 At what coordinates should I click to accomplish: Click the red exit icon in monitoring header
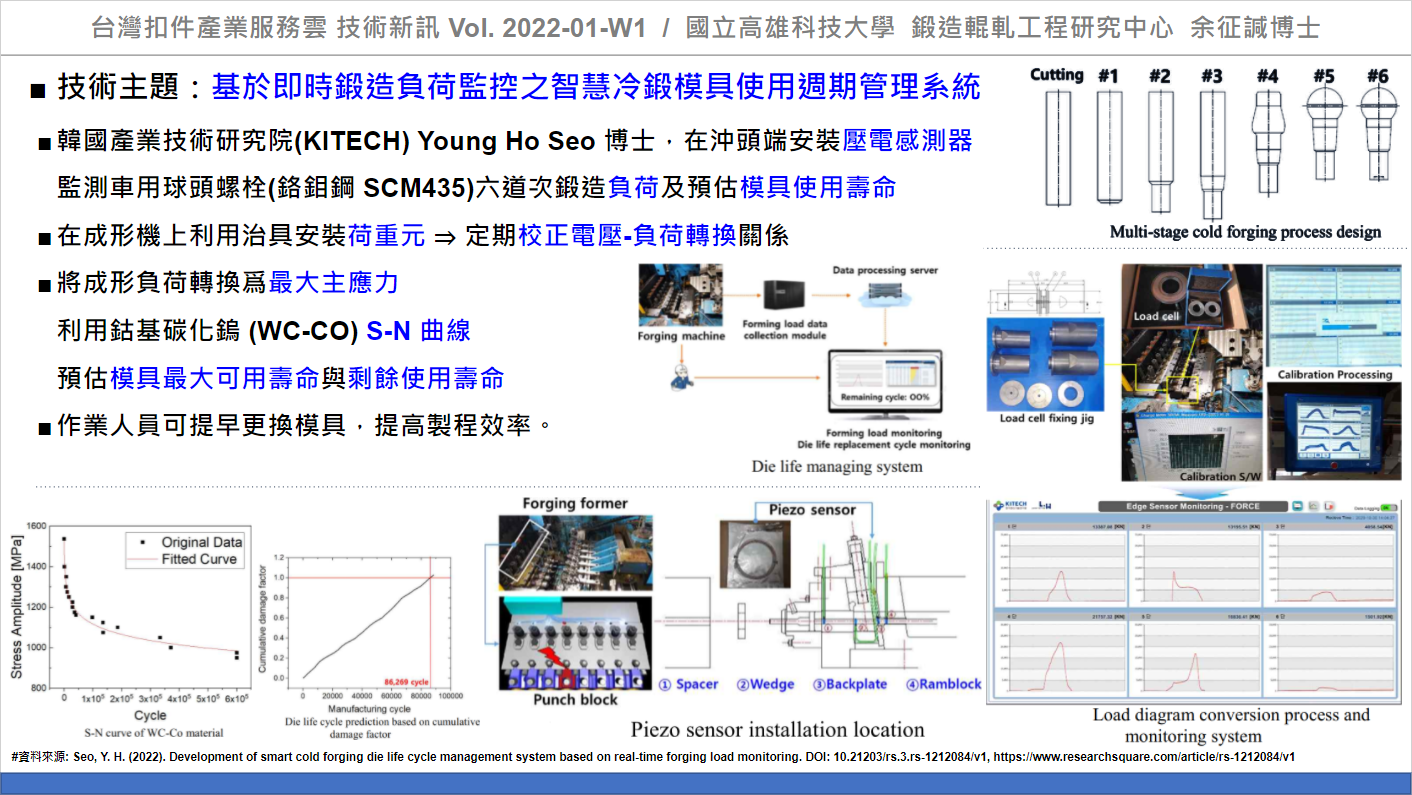1331,507
